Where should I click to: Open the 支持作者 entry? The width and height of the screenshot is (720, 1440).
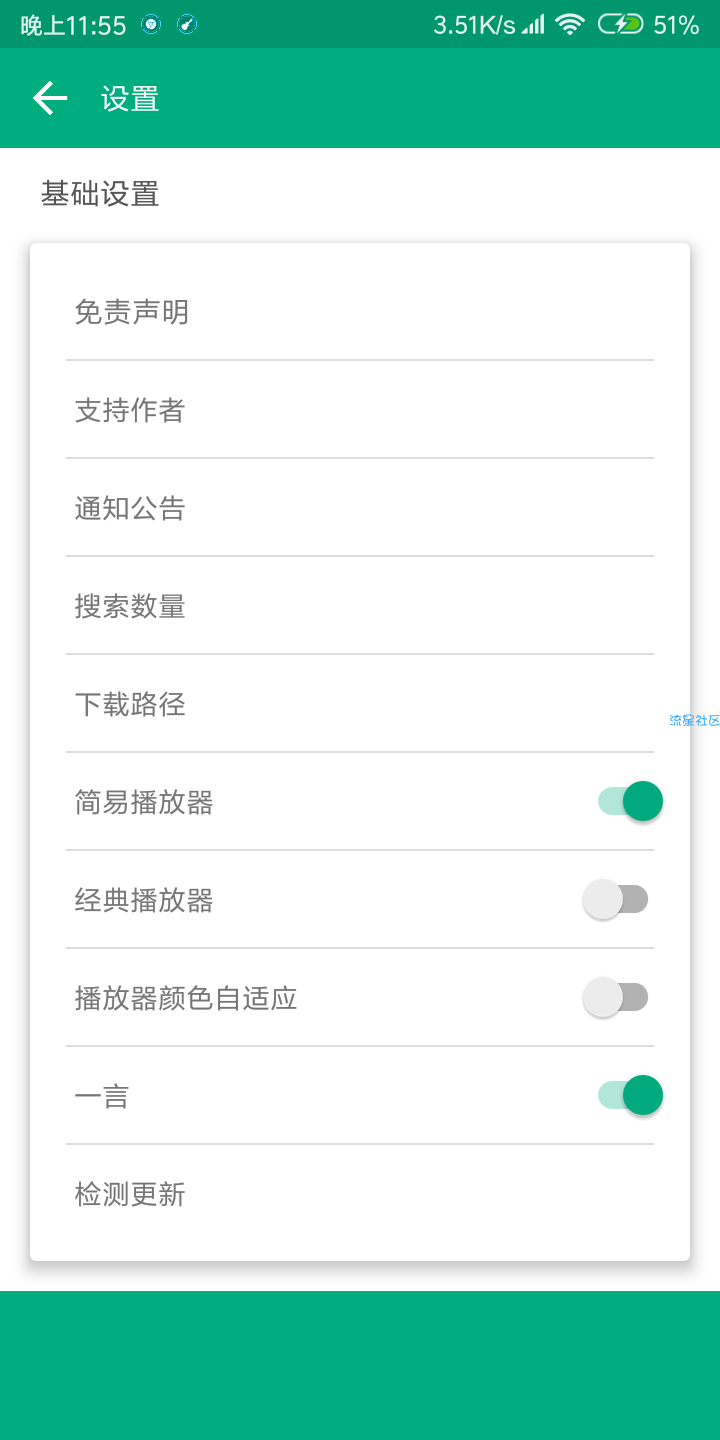click(x=360, y=410)
